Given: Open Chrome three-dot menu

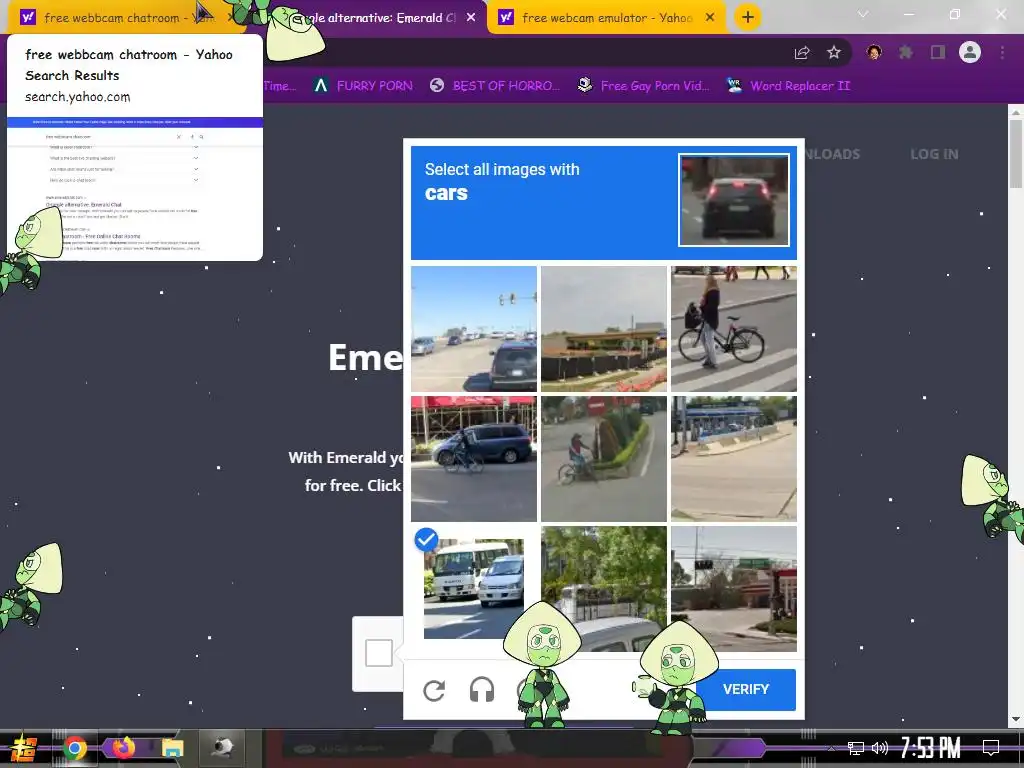Looking at the screenshot, I should point(1002,52).
